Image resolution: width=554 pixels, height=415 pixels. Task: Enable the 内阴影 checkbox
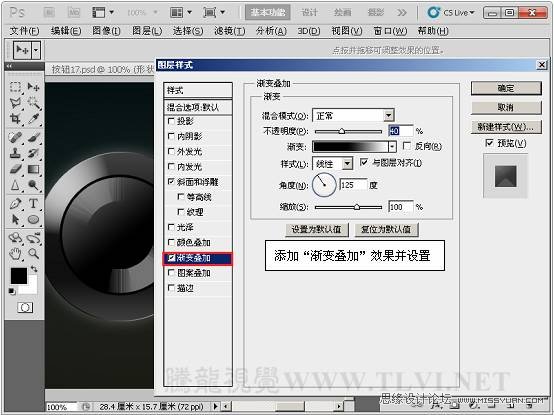(x=171, y=136)
